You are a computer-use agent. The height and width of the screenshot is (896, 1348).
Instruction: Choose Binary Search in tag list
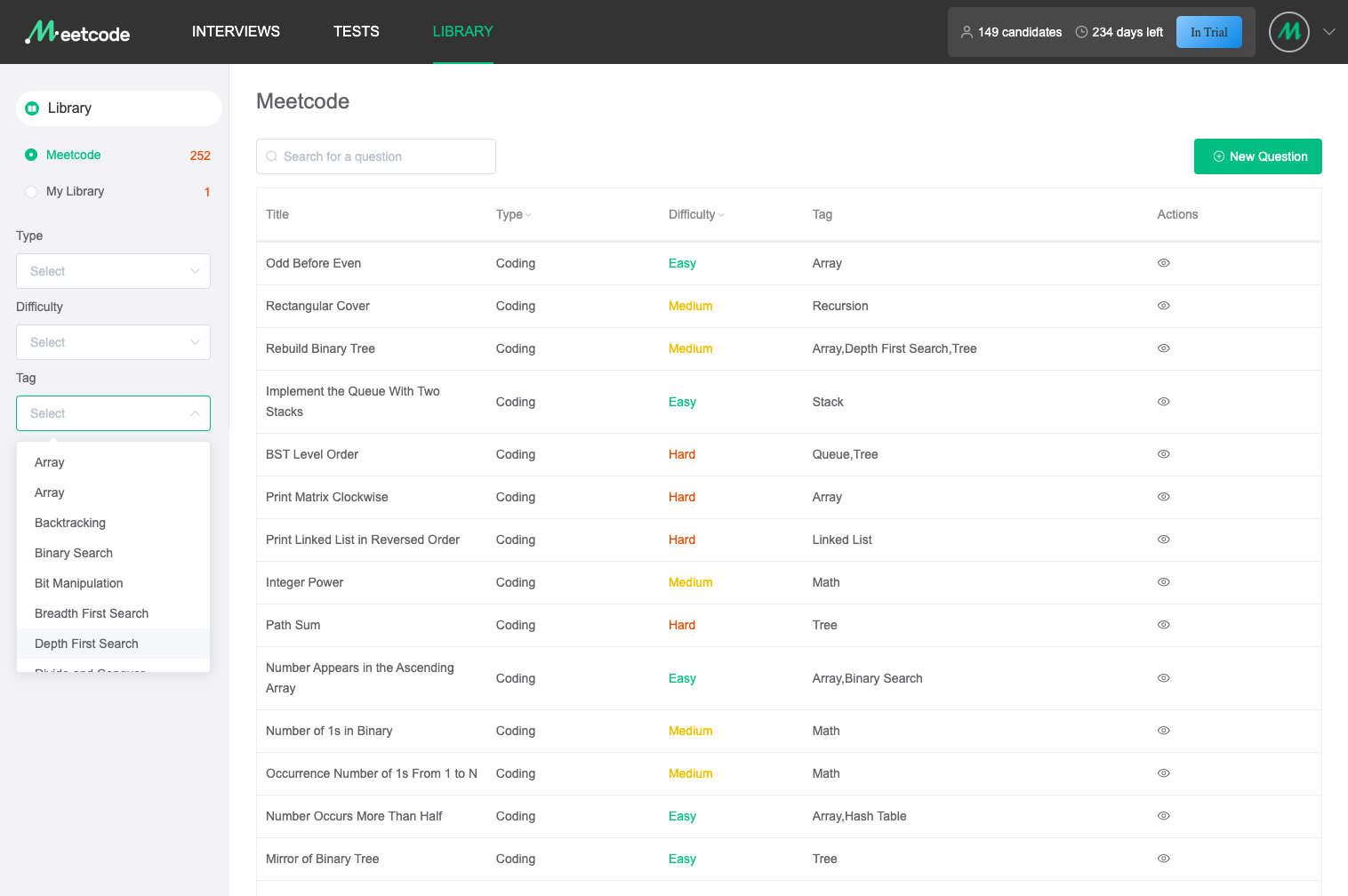click(x=113, y=553)
